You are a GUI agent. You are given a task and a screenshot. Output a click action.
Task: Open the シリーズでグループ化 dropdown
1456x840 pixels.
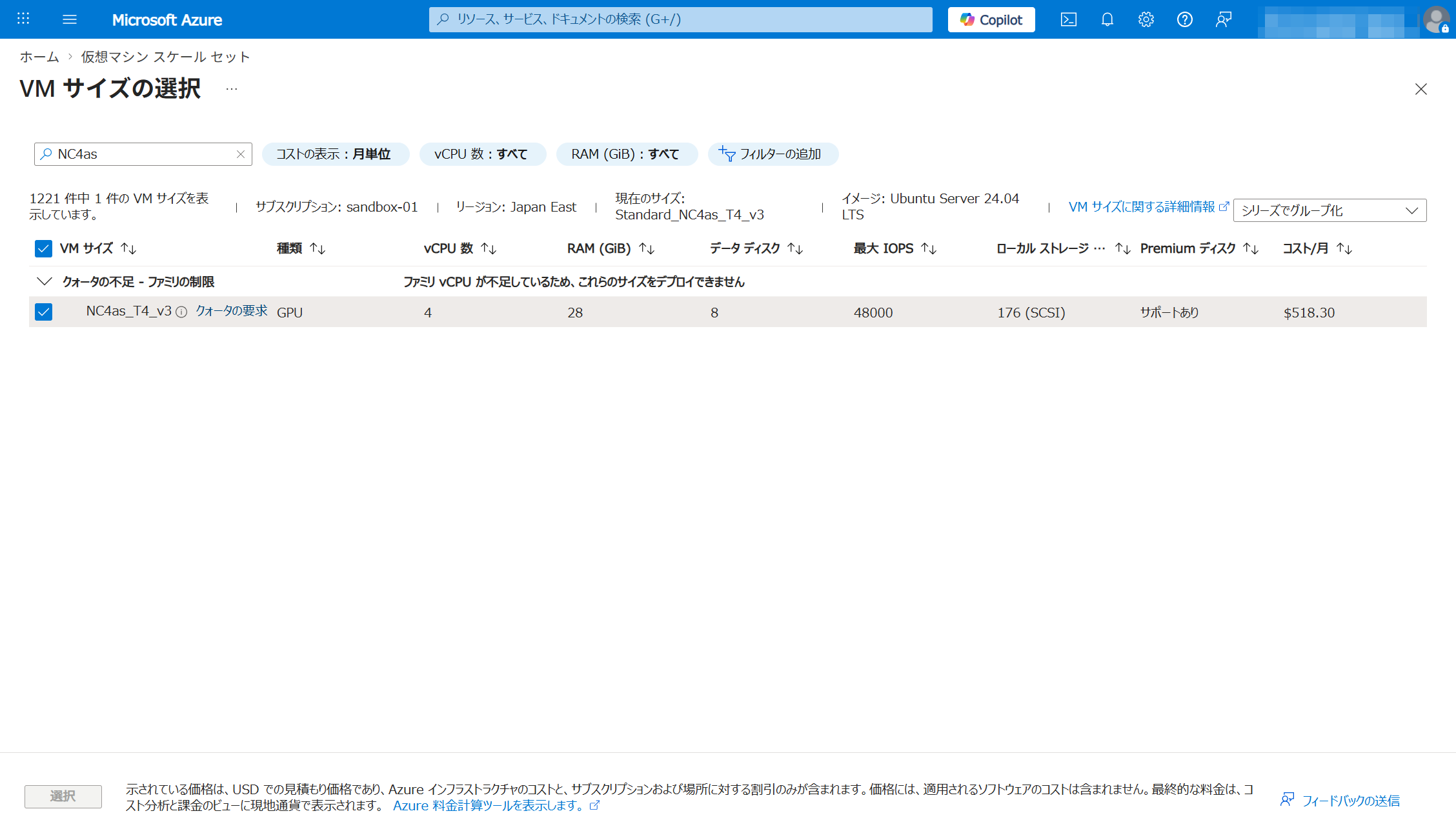pos(1329,210)
